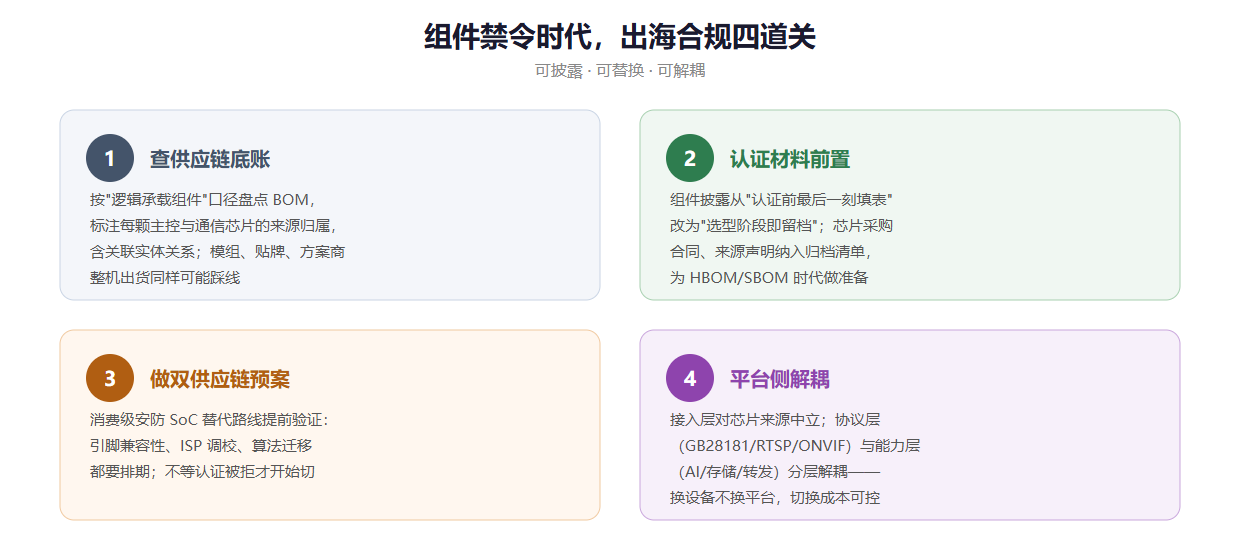Click the line 引脚兼容性、ISP 调校、算法迁移
The image size is (1240, 560).
[x=201, y=445]
